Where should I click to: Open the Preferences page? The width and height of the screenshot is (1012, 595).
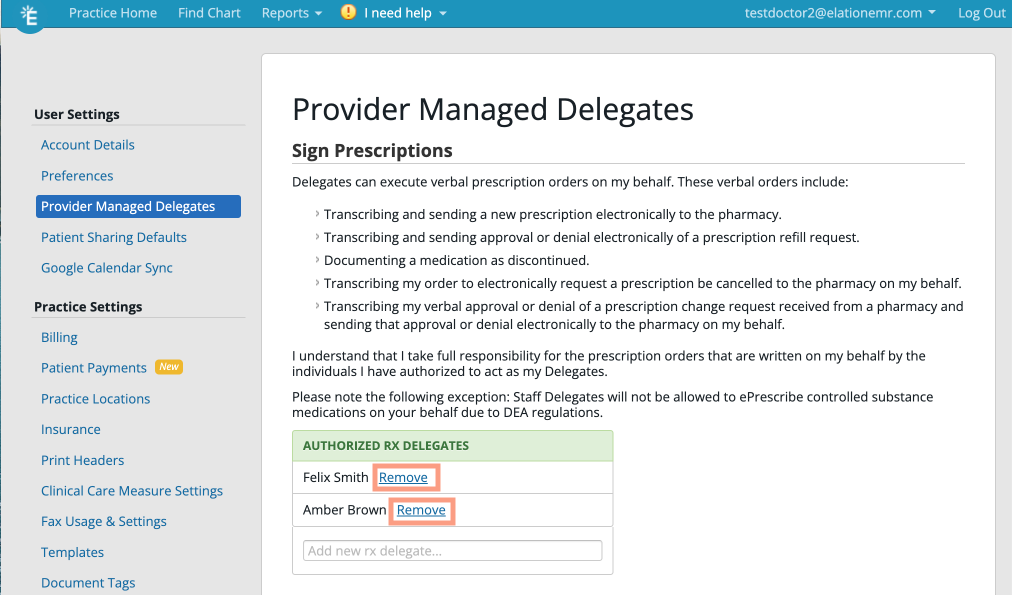[x=77, y=175]
